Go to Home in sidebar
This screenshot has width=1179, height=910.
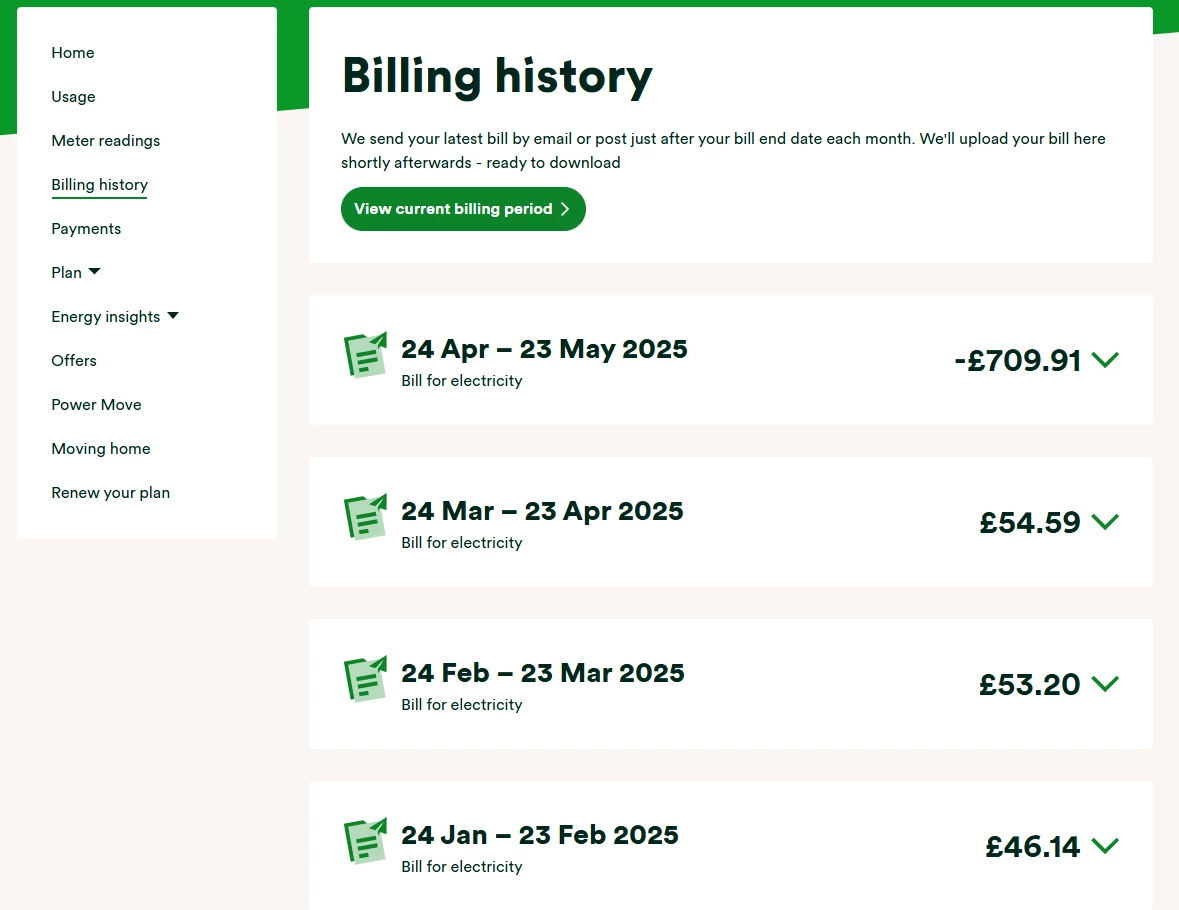click(73, 53)
